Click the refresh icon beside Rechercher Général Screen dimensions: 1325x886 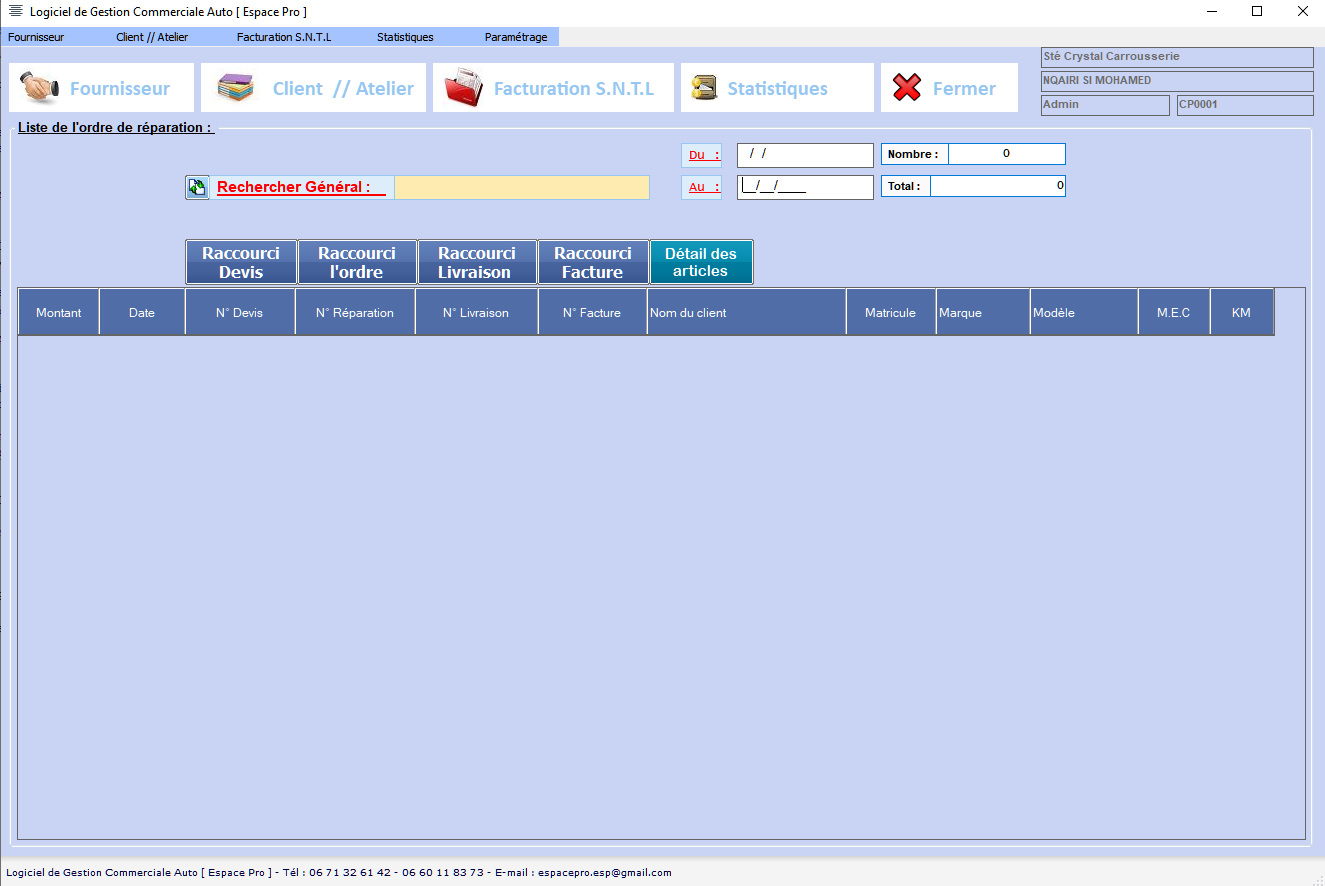tap(197, 187)
